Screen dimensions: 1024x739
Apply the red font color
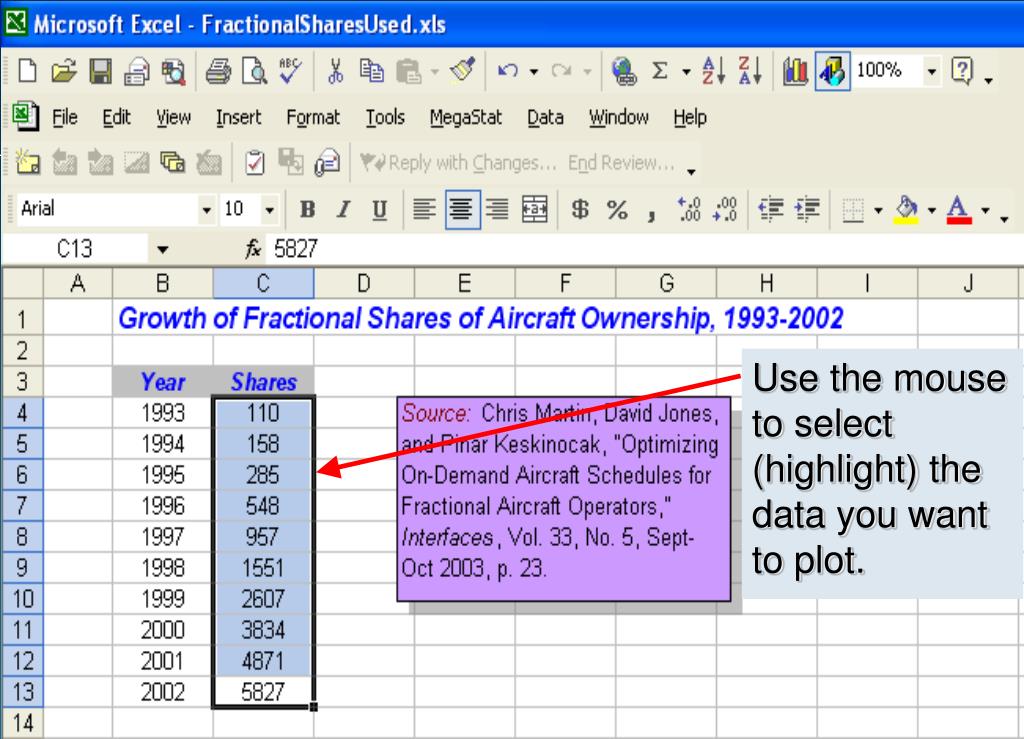959,210
